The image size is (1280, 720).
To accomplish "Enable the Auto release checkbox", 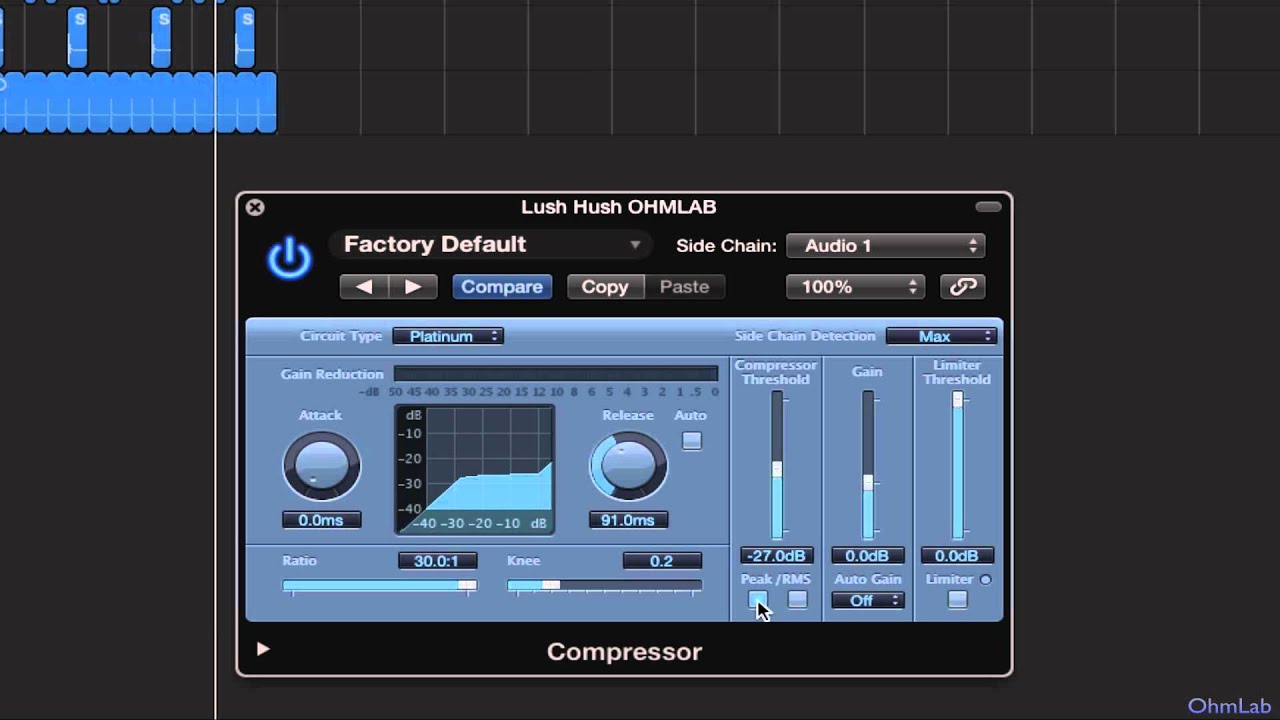I will click(691, 441).
